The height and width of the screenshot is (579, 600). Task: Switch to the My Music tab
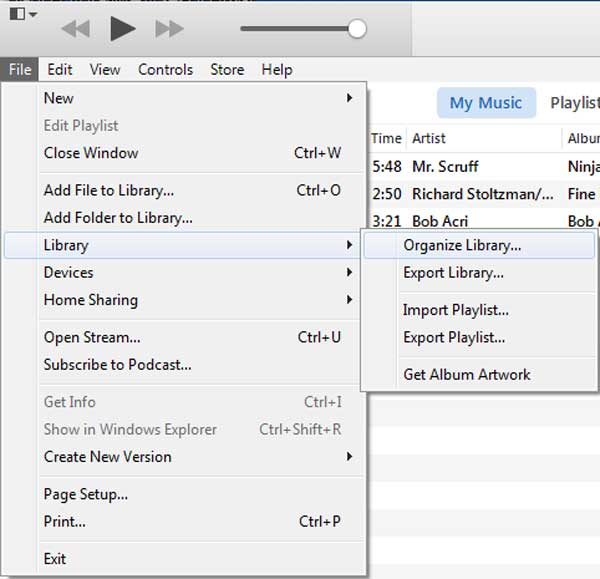coord(486,103)
